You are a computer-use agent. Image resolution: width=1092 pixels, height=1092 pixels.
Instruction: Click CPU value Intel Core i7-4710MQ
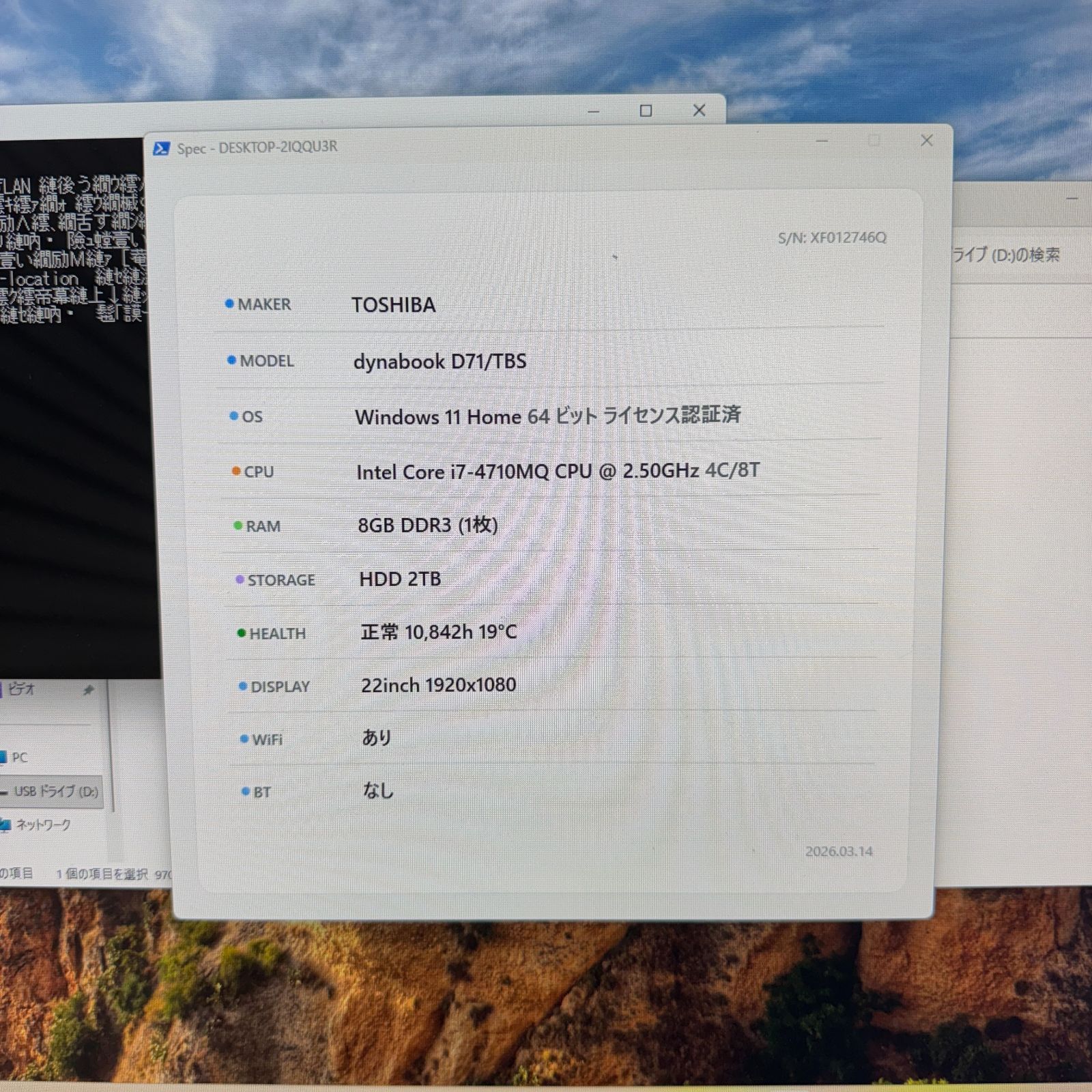click(452, 472)
